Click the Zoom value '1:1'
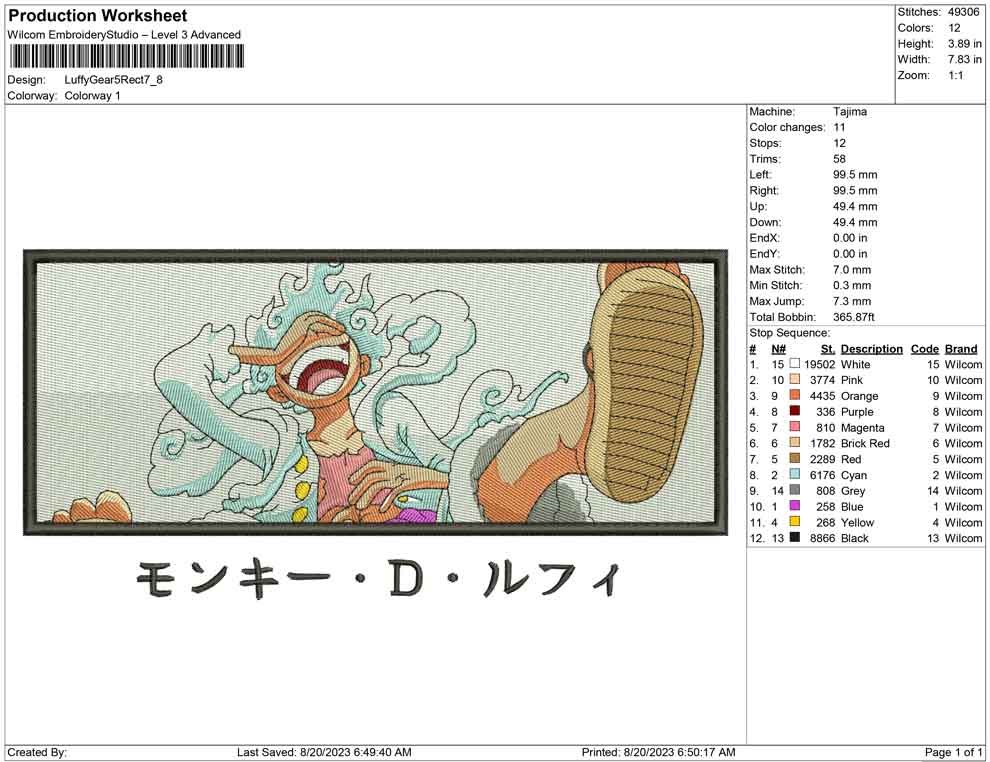The height and width of the screenshot is (762, 990). (955, 75)
